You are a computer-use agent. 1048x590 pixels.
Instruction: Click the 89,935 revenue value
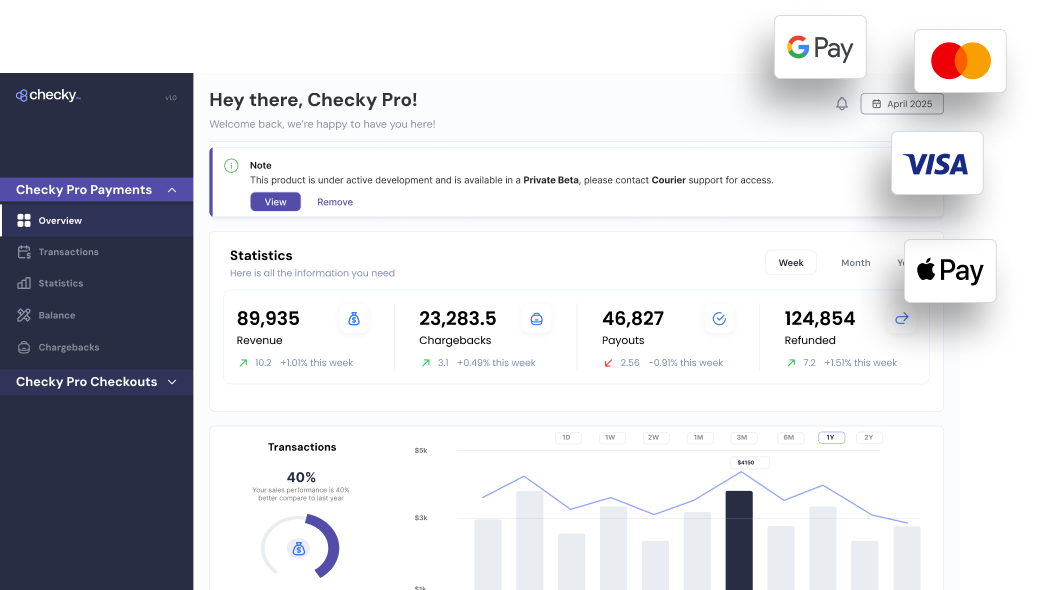pyautogui.click(x=268, y=319)
